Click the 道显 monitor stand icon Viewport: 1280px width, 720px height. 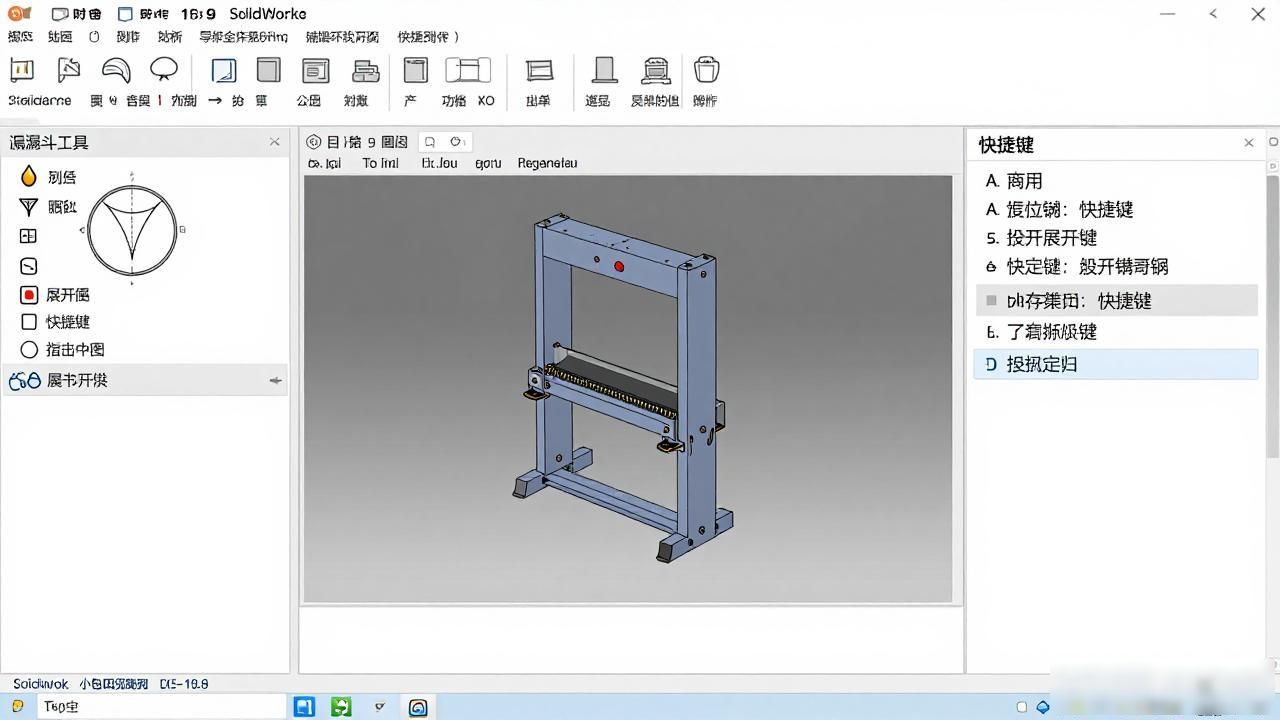coord(603,70)
